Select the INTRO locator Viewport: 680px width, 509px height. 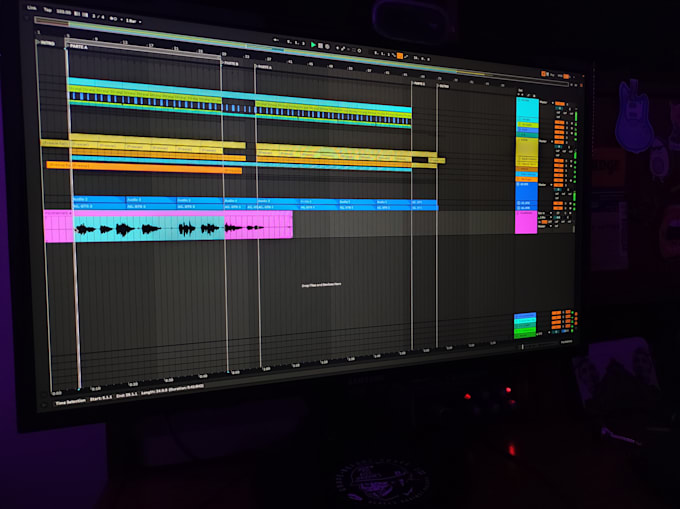[x=46, y=43]
